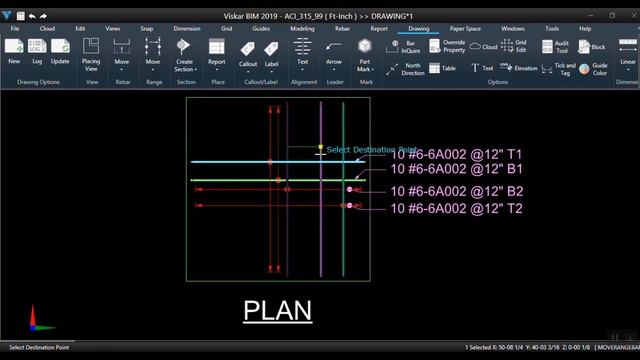640x360 pixels.
Task: Click the save icon in title bar
Action: tap(20, 16)
